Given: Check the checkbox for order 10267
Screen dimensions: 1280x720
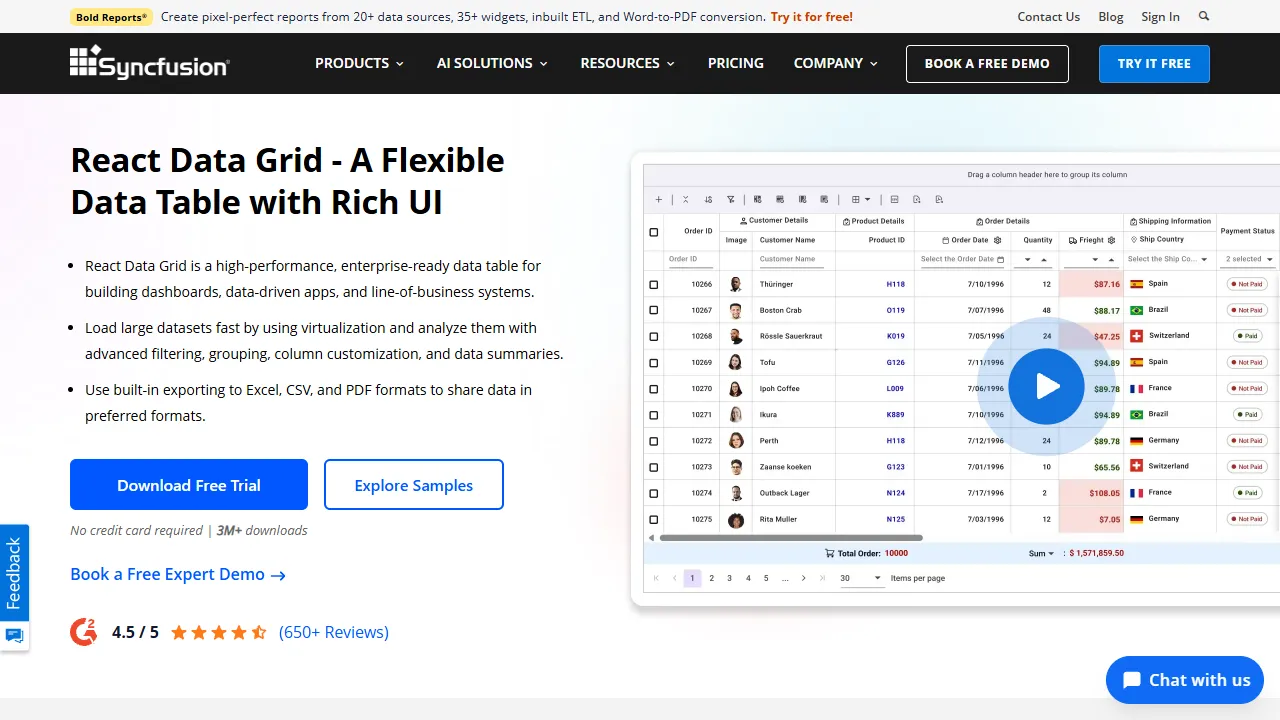Looking at the screenshot, I should (x=654, y=310).
